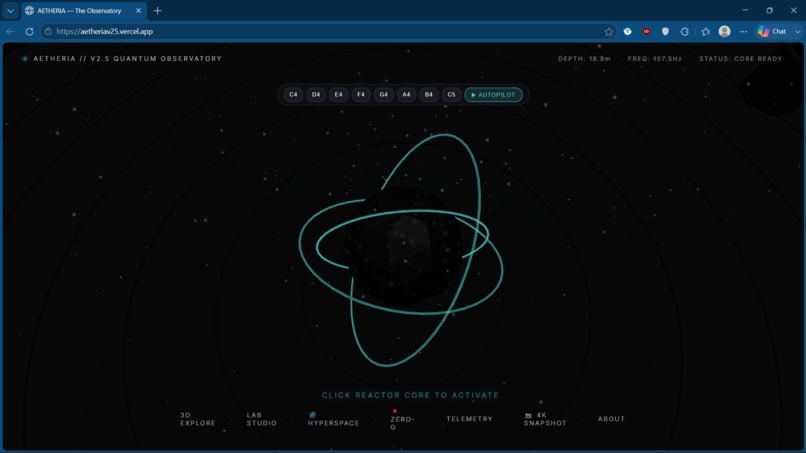Play the E4 note
The width and height of the screenshot is (806, 453).
coord(338,95)
